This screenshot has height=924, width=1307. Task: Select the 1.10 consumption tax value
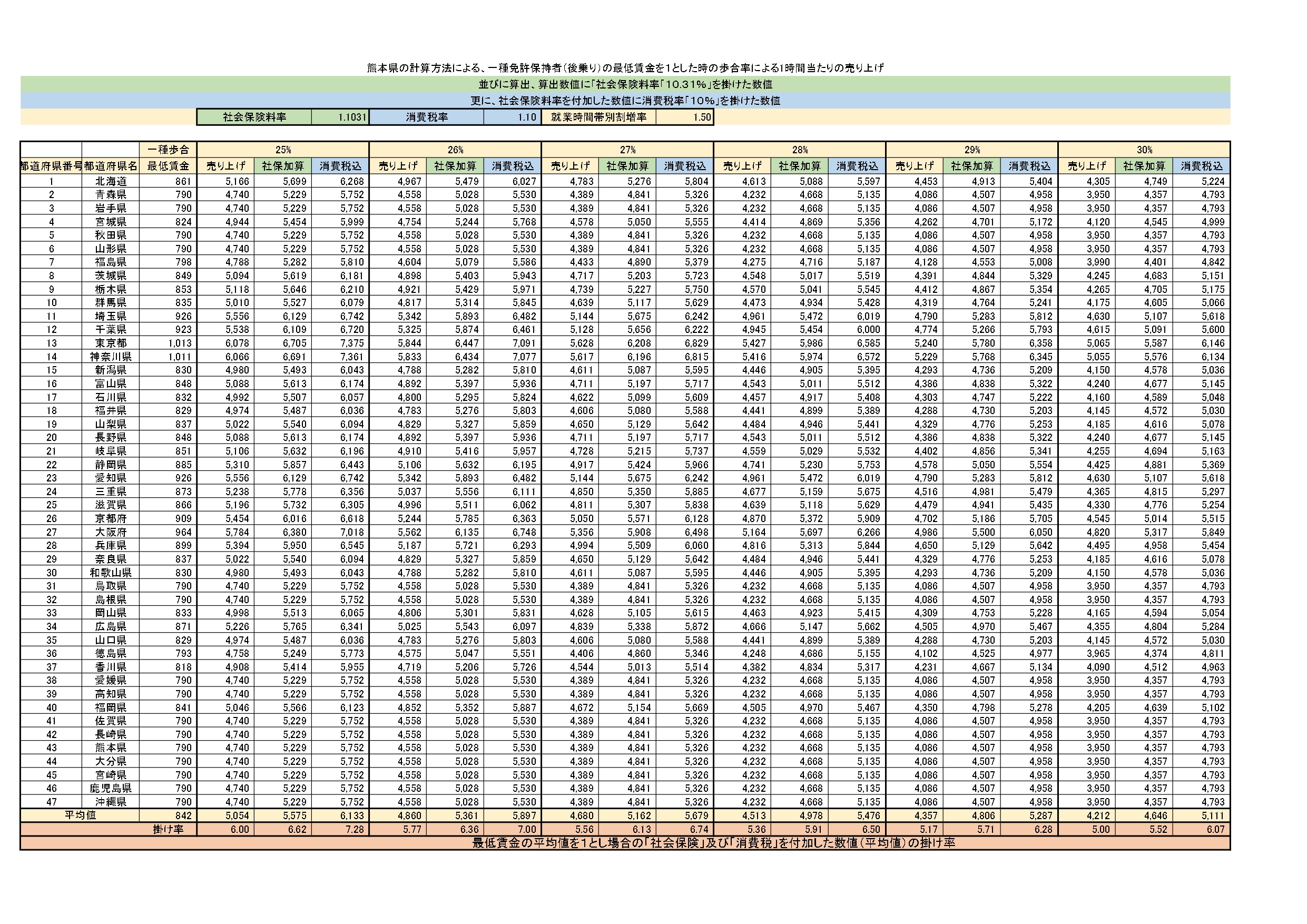point(513,117)
